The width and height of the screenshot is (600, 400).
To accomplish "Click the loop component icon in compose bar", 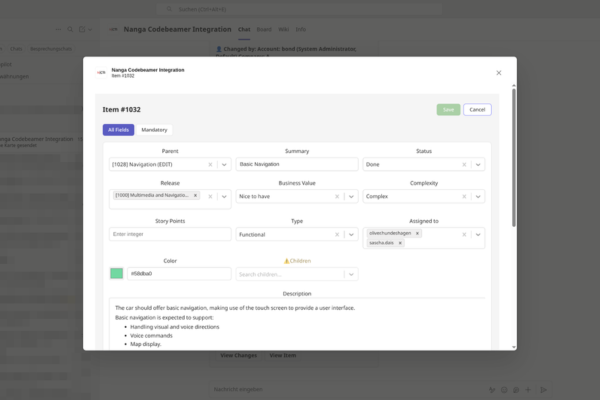I will (x=516, y=390).
